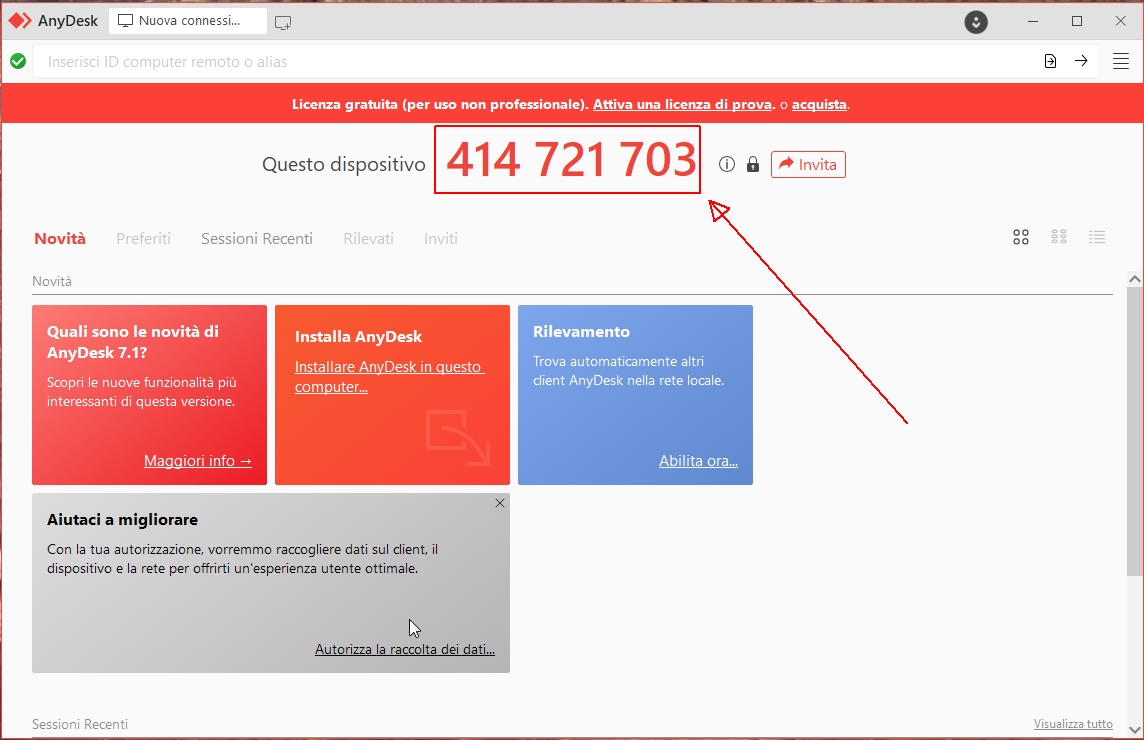This screenshot has width=1144, height=740.
Task: Click the connect arrow icon
Action: pos(1081,61)
